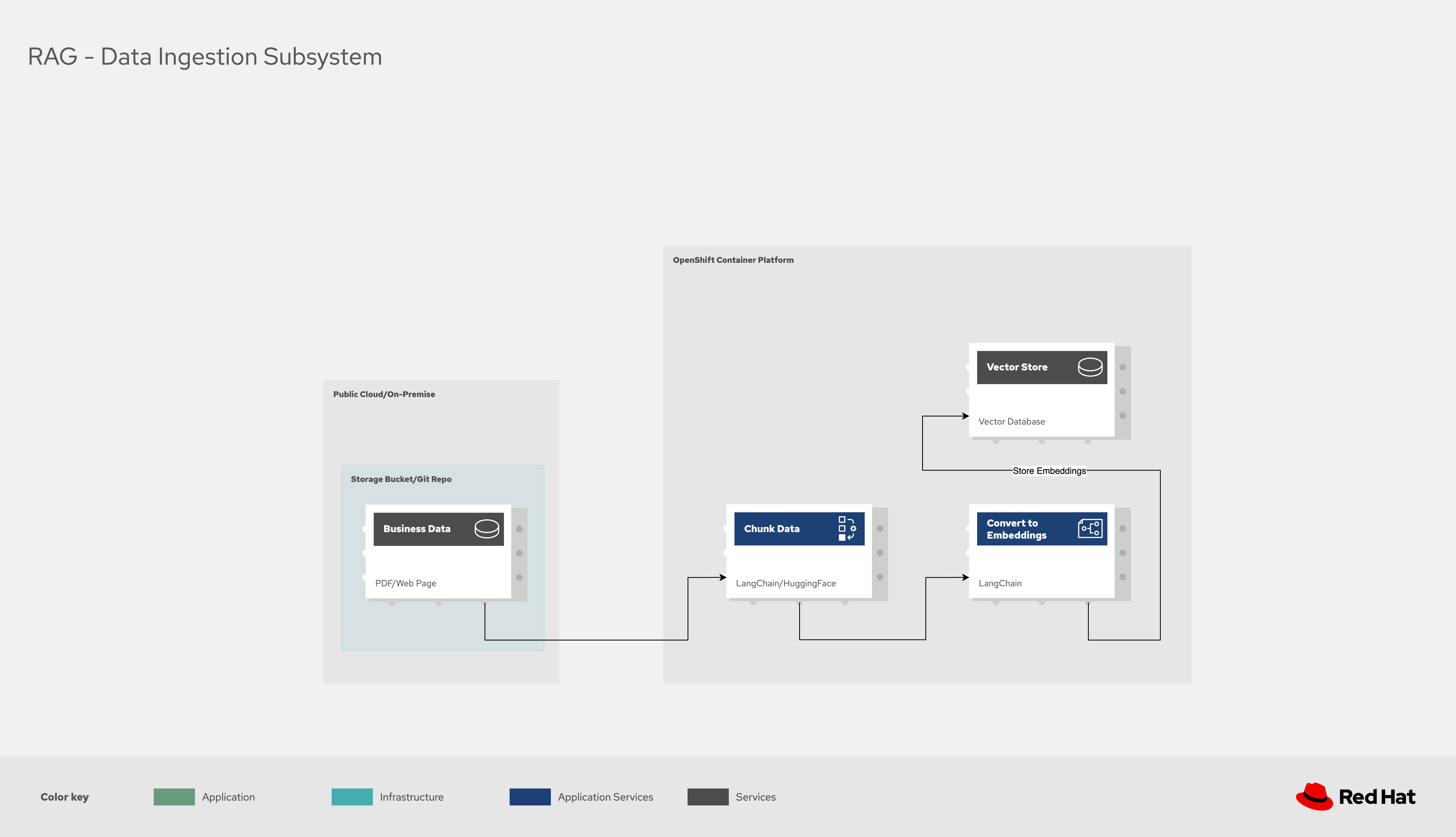This screenshot has height=837, width=1456.
Task: Click the 'Color key' label
Action: click(x=64, y=797)
